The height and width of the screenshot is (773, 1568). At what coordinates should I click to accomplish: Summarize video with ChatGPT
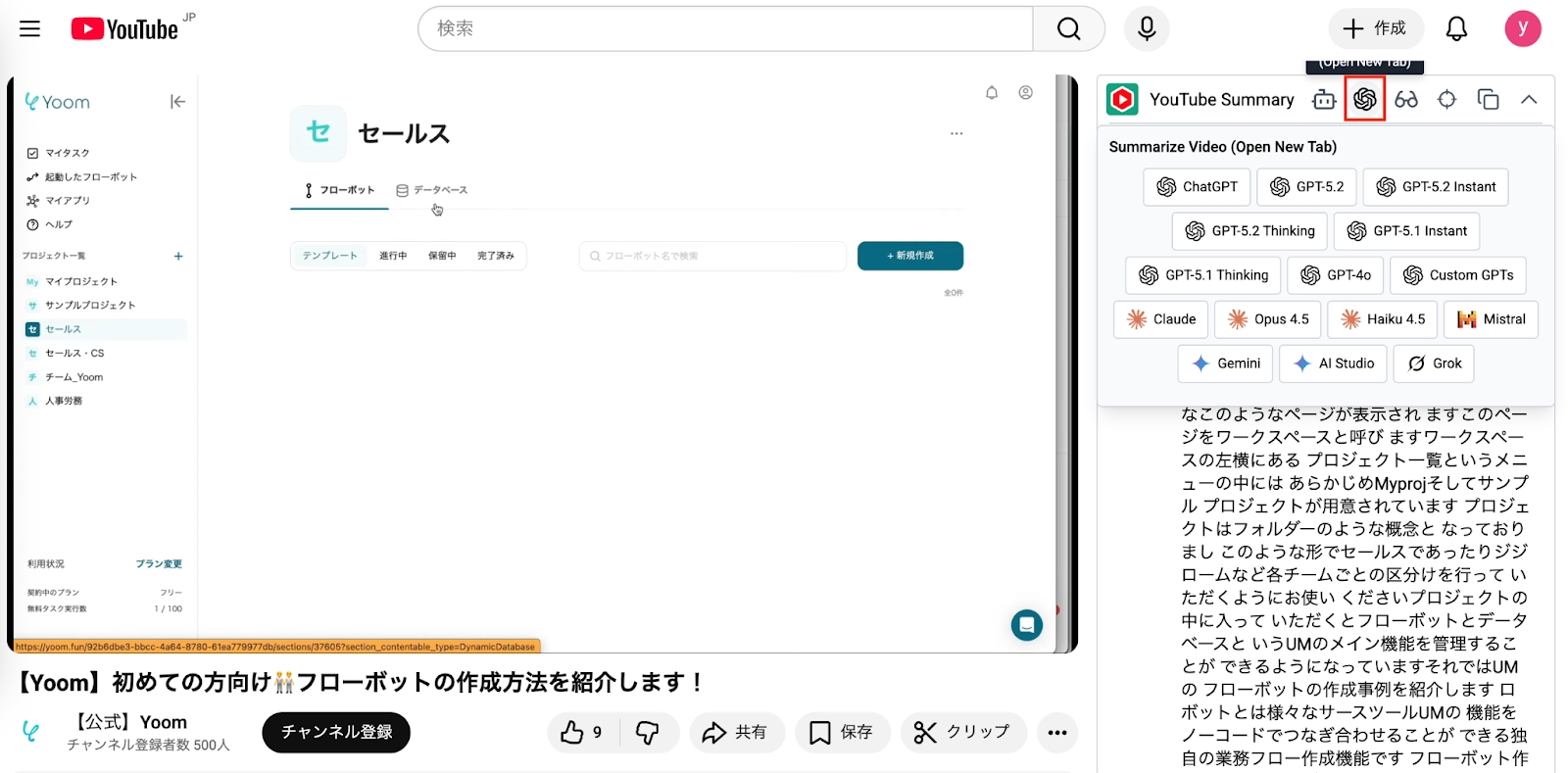[1197, 187]
